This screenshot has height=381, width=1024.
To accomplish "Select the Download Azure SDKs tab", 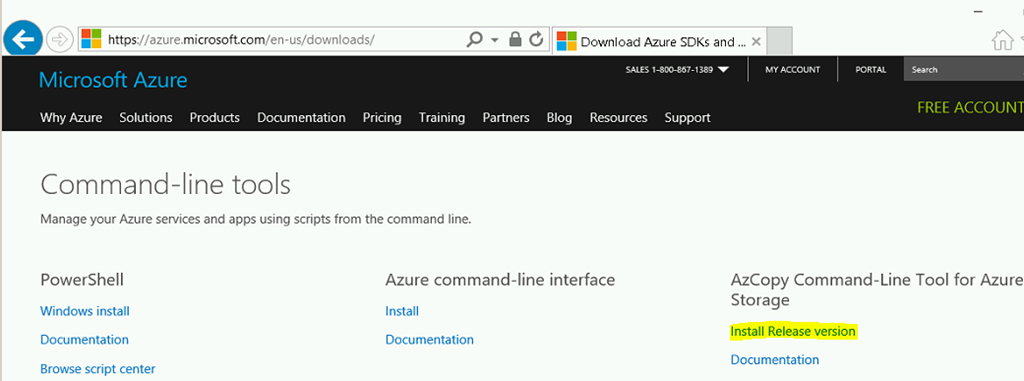I will [659, 42].
